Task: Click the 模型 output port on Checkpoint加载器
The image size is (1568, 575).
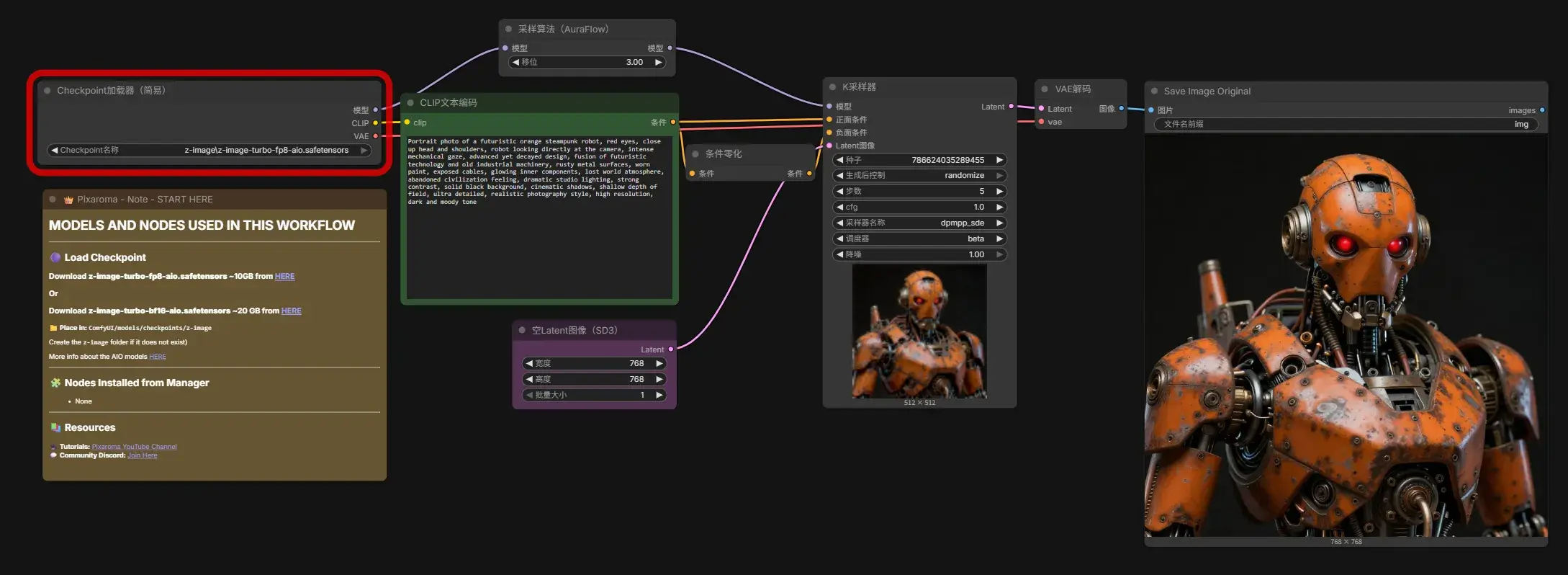Action: tap(375, 110)
